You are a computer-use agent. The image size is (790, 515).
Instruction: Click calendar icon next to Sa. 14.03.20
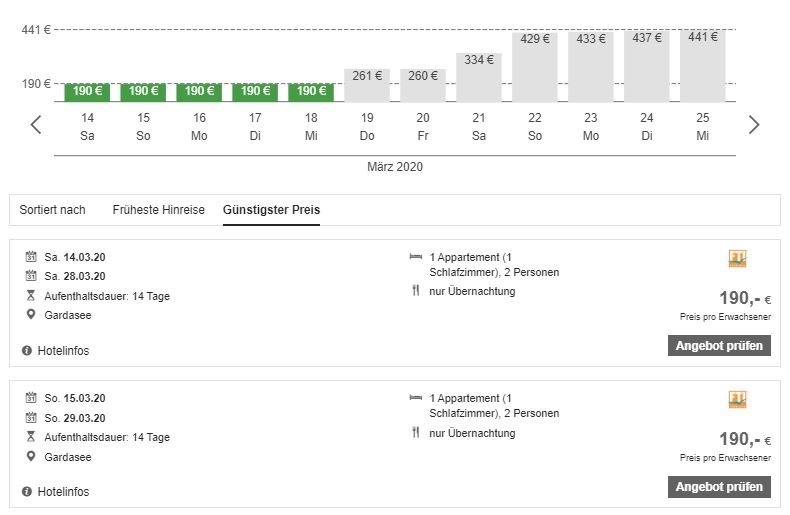31,257
